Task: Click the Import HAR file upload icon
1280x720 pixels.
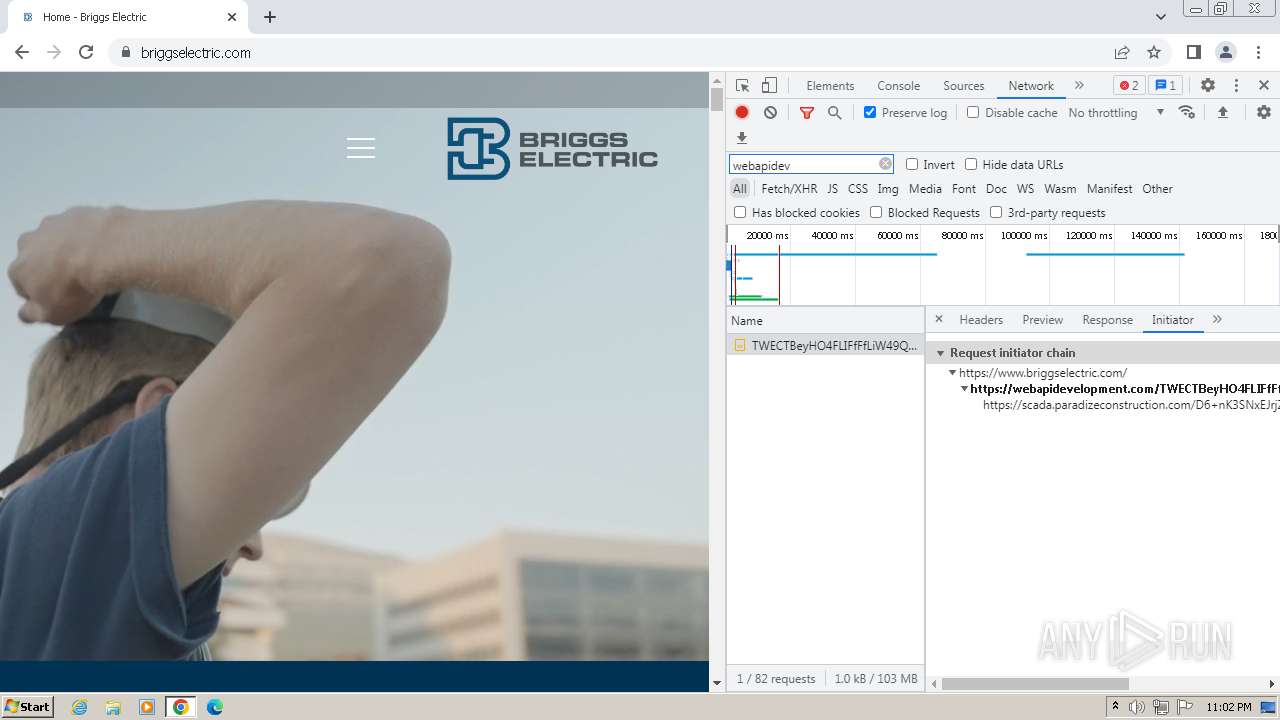Action: 1222,112
